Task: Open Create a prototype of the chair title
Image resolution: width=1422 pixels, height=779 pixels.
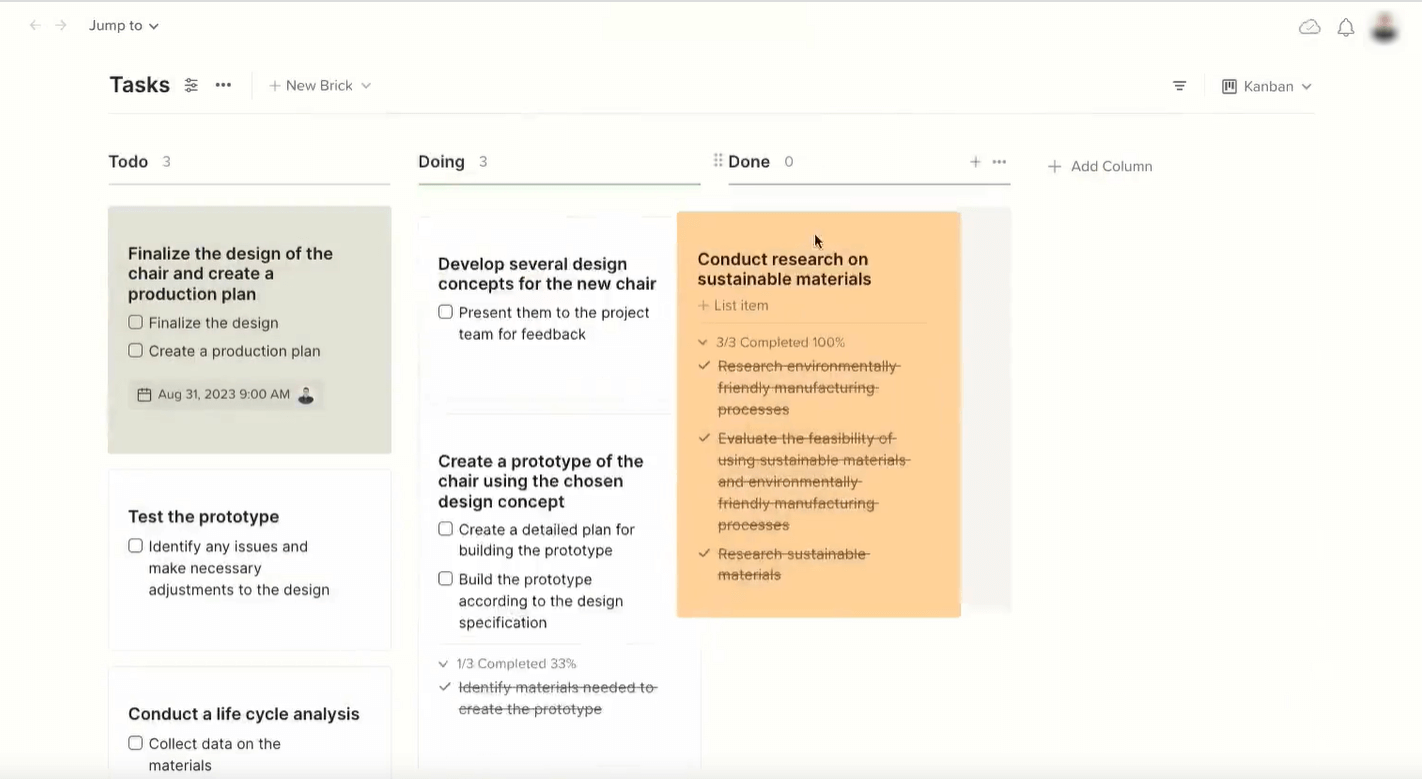Action: tap(540, 481)
